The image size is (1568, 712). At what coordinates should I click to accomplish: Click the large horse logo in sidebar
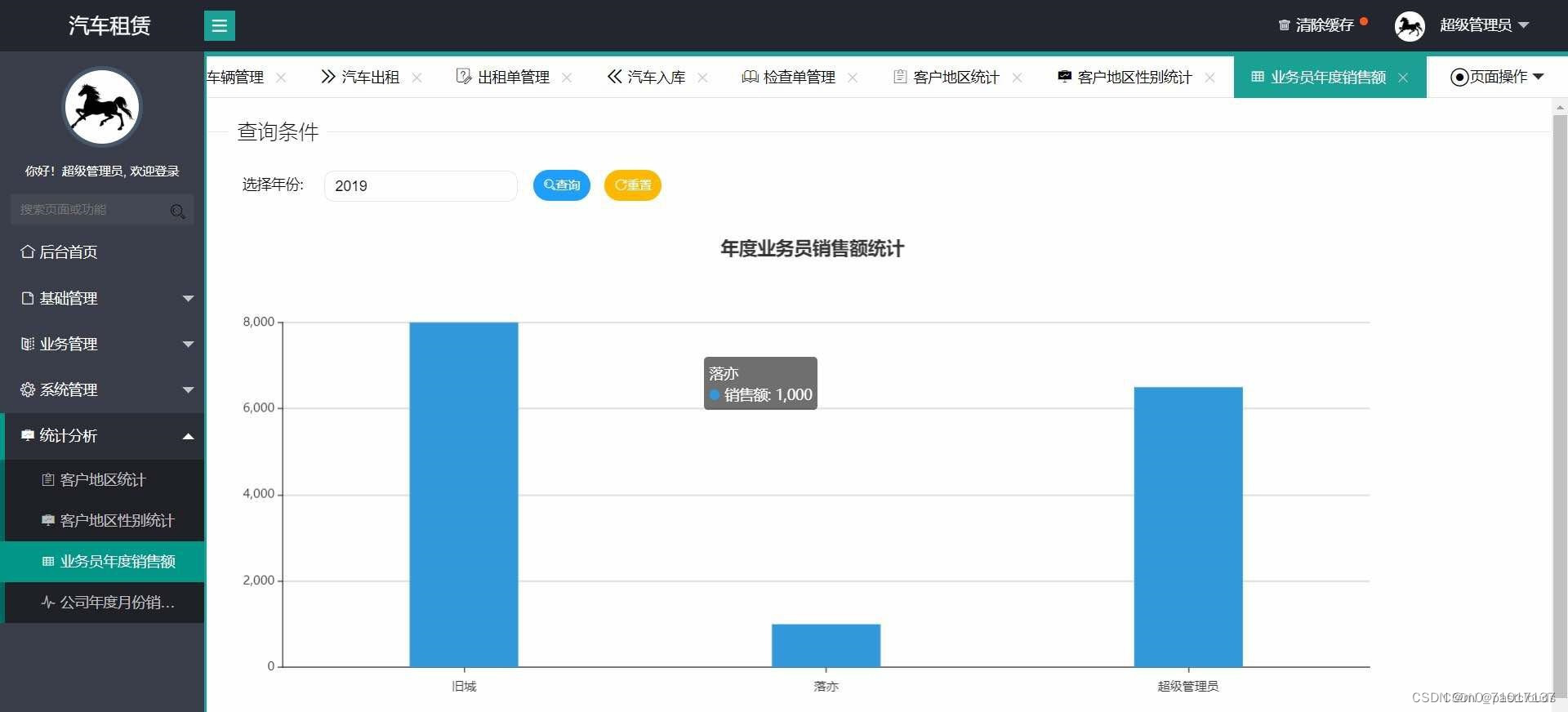pos(102,107)
